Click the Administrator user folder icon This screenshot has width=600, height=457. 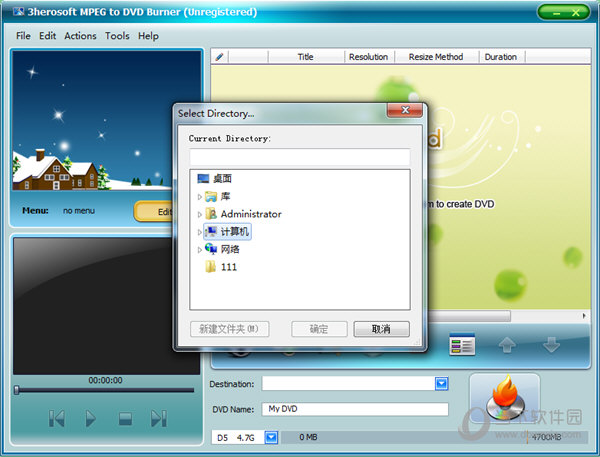tap(211, 214)
